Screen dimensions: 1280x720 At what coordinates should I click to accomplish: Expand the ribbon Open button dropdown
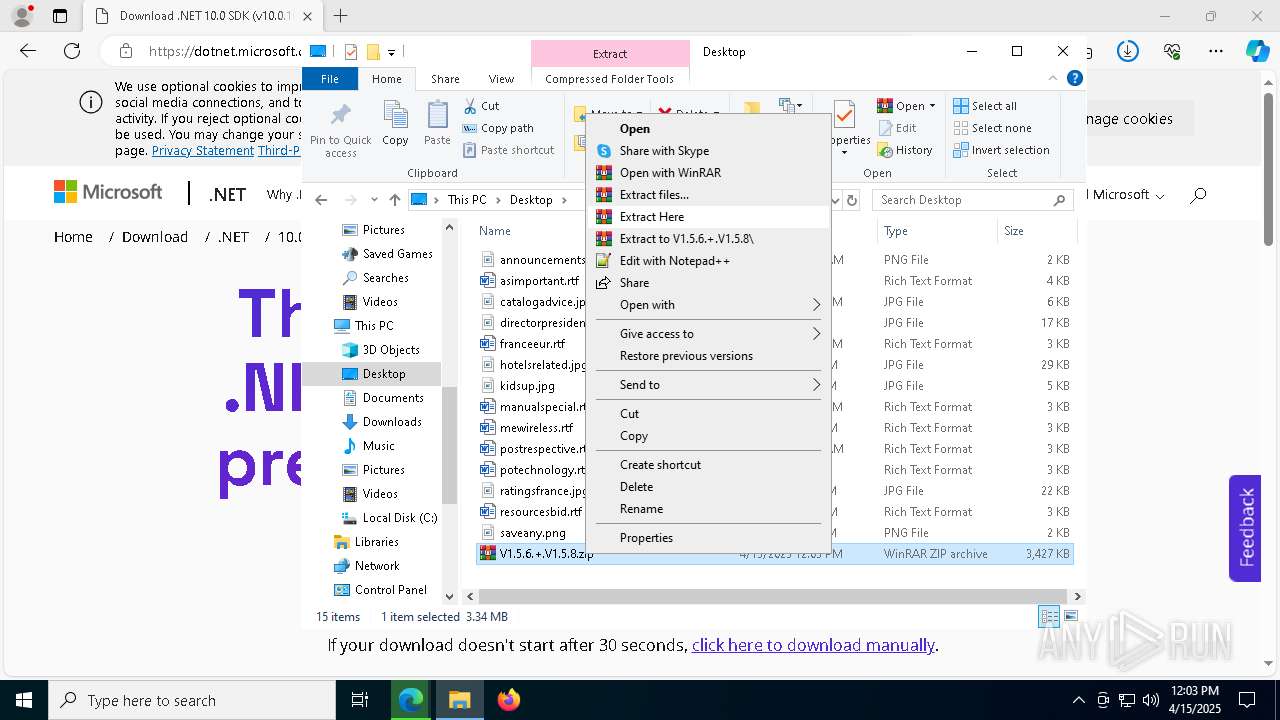click(932, 106)
